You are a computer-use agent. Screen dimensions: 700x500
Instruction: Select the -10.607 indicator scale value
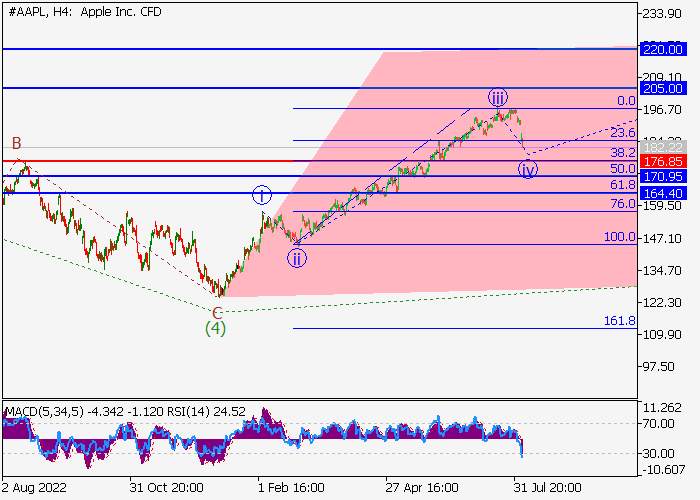click(x=663, y=470)
